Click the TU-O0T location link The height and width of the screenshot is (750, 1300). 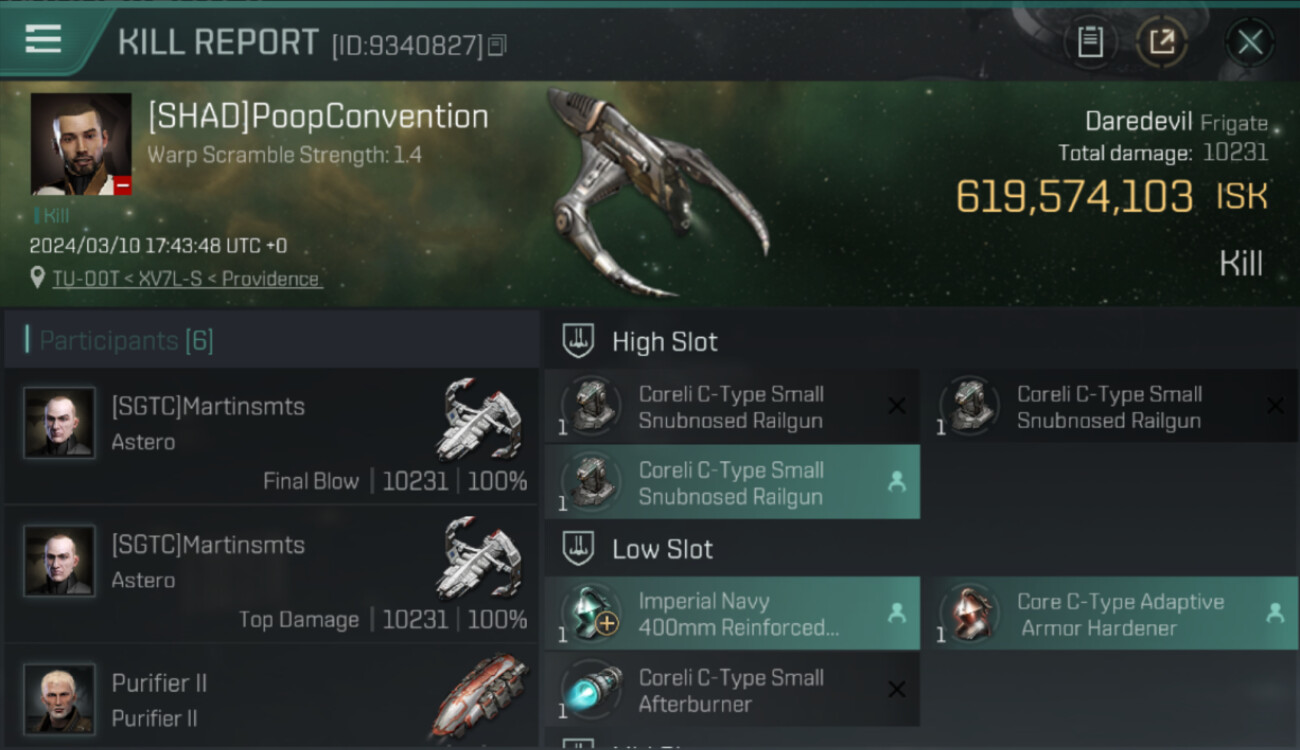pos(187,279)
